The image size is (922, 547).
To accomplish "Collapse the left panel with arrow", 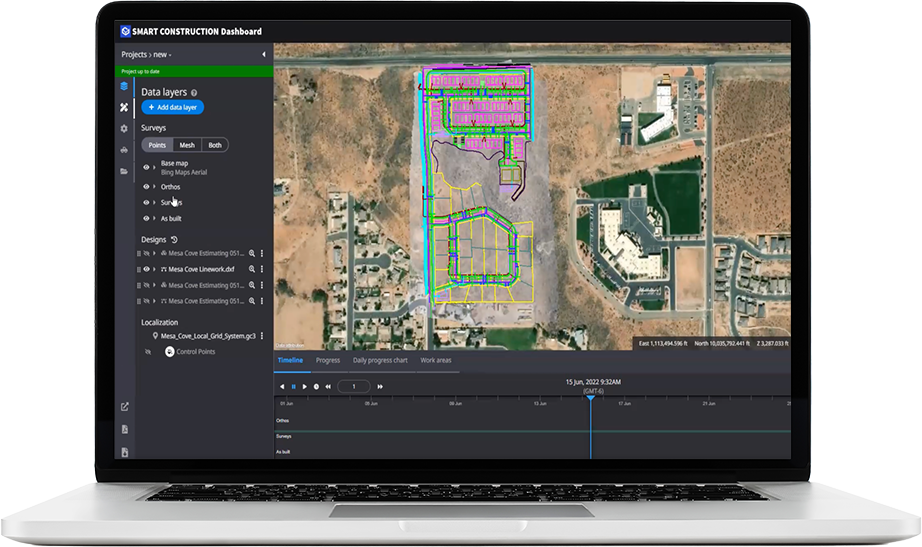I will [x=263, y=54].
